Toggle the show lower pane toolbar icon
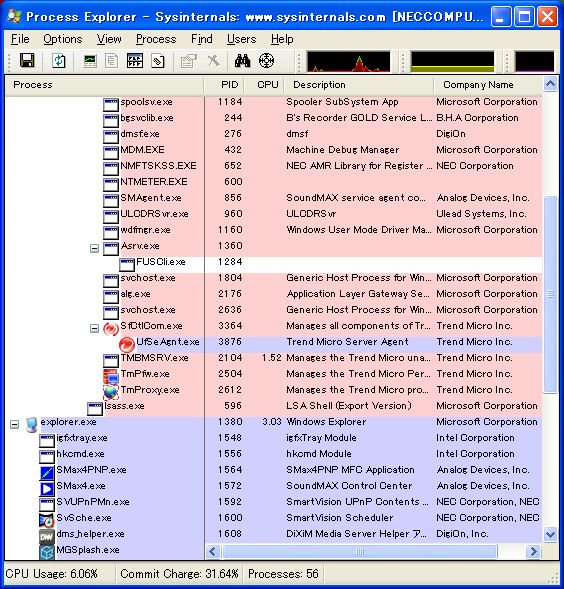This screenshot has height=589, width=564. pyautogui.click(x=135, y=61)
